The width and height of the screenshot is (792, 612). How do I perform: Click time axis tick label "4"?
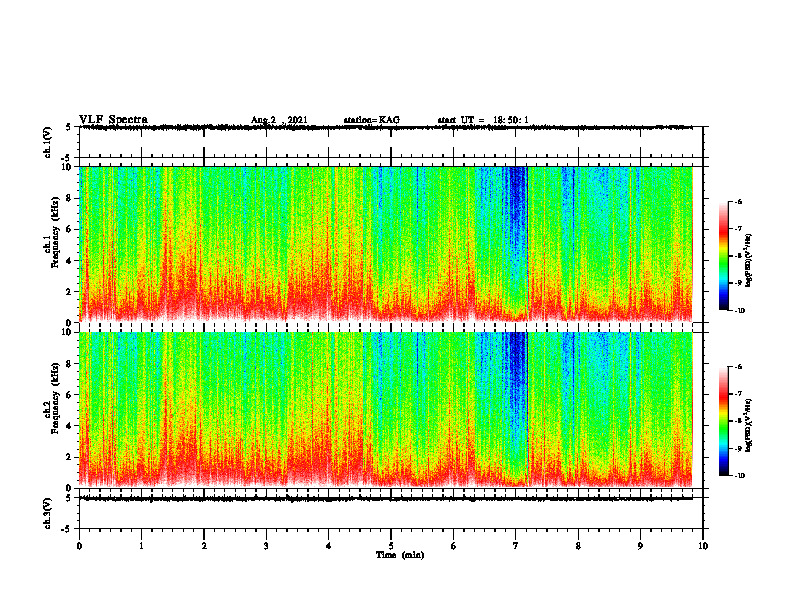point(328,546)
